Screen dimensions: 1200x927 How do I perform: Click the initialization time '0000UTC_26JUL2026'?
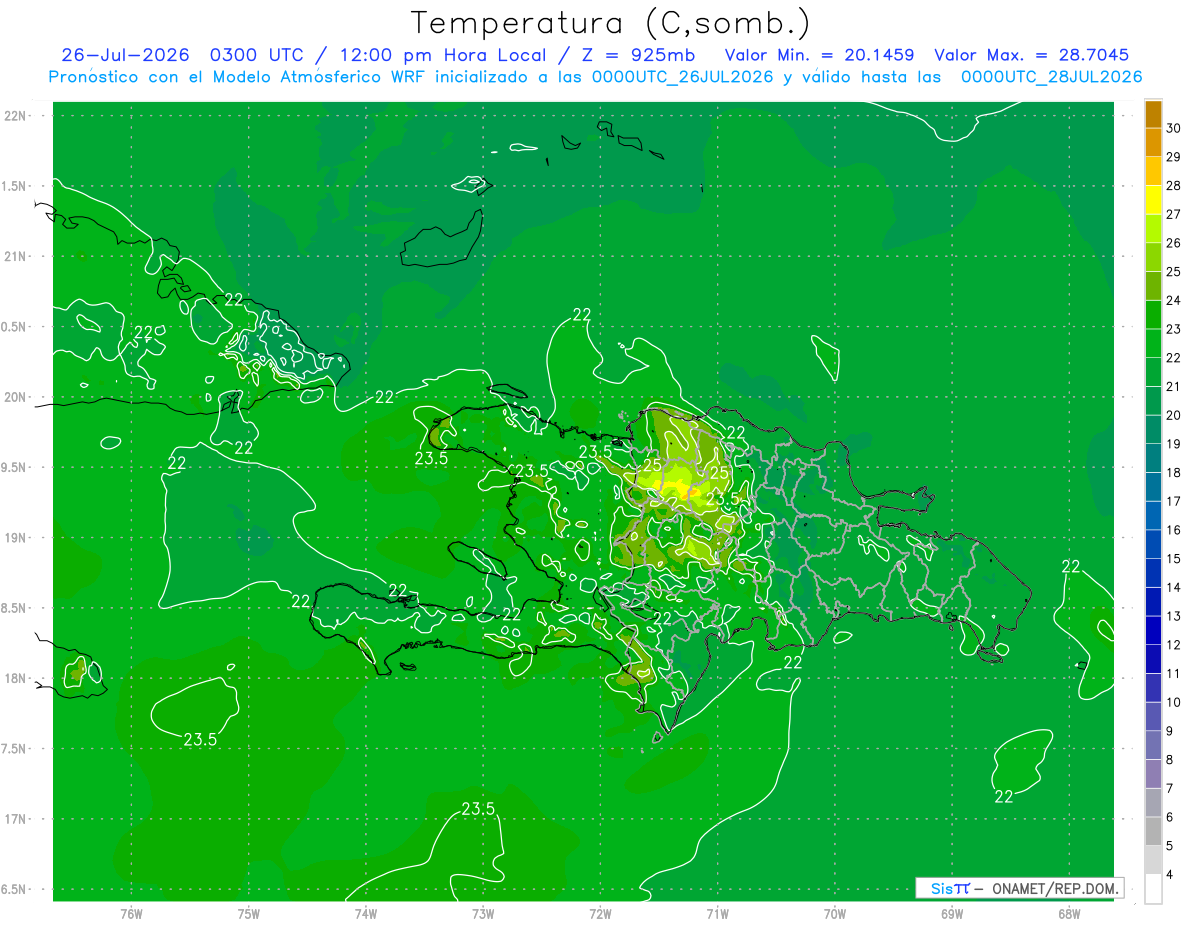[x=683, y=77]
